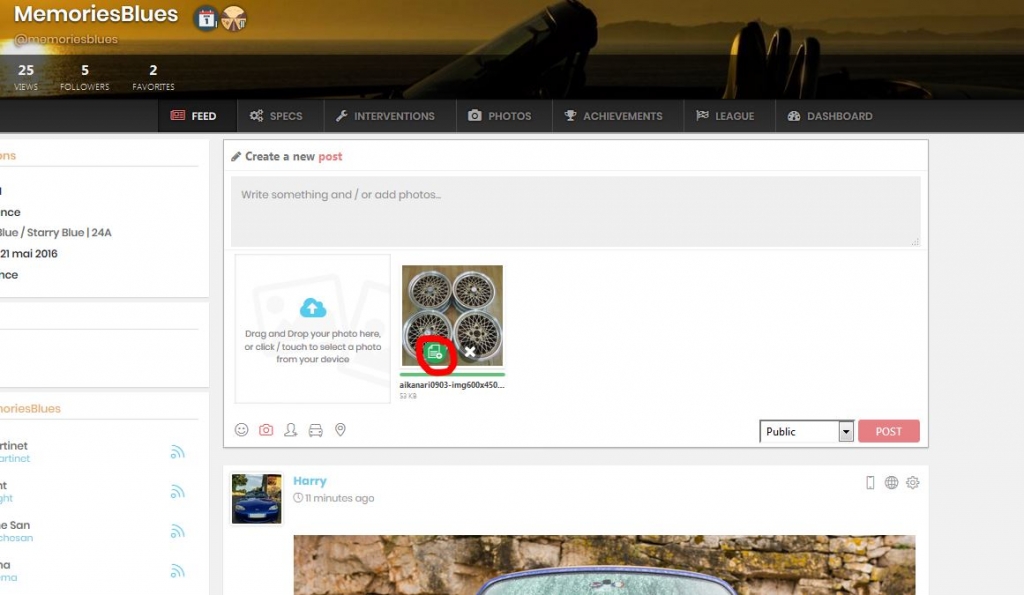
Task: Click the uploaded wheels photo thumbnail
Action: pyautogui.click(x=452, y=315)
